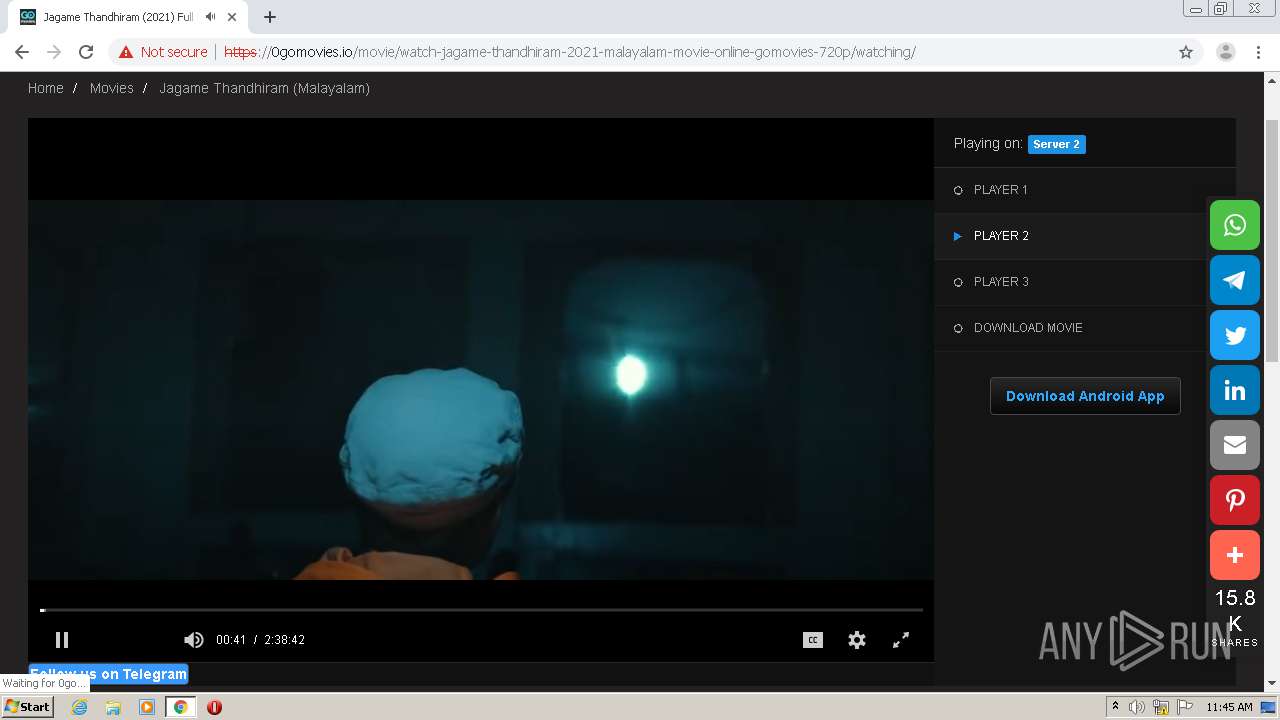Share on Twitter icon
Image resolution: width=1280 pixels, height=720 pixels.
[1235, 335]
